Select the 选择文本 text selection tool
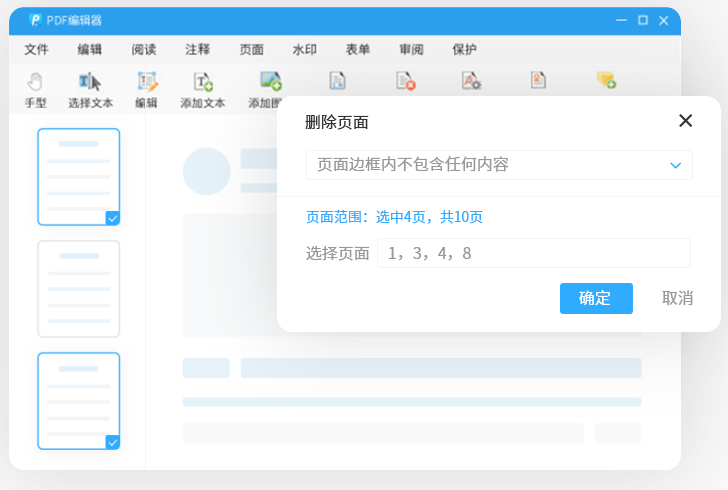The height and width of the screenshot is (490, 728). 91,91
